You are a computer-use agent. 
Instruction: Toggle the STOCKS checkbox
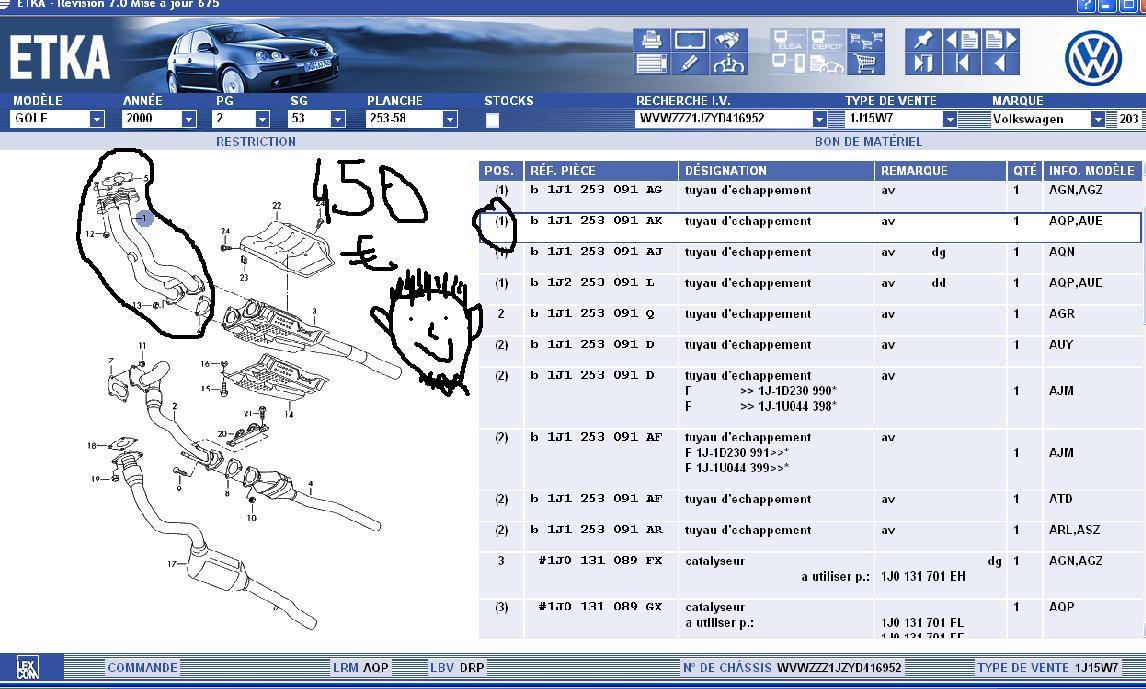pos(492,120)
